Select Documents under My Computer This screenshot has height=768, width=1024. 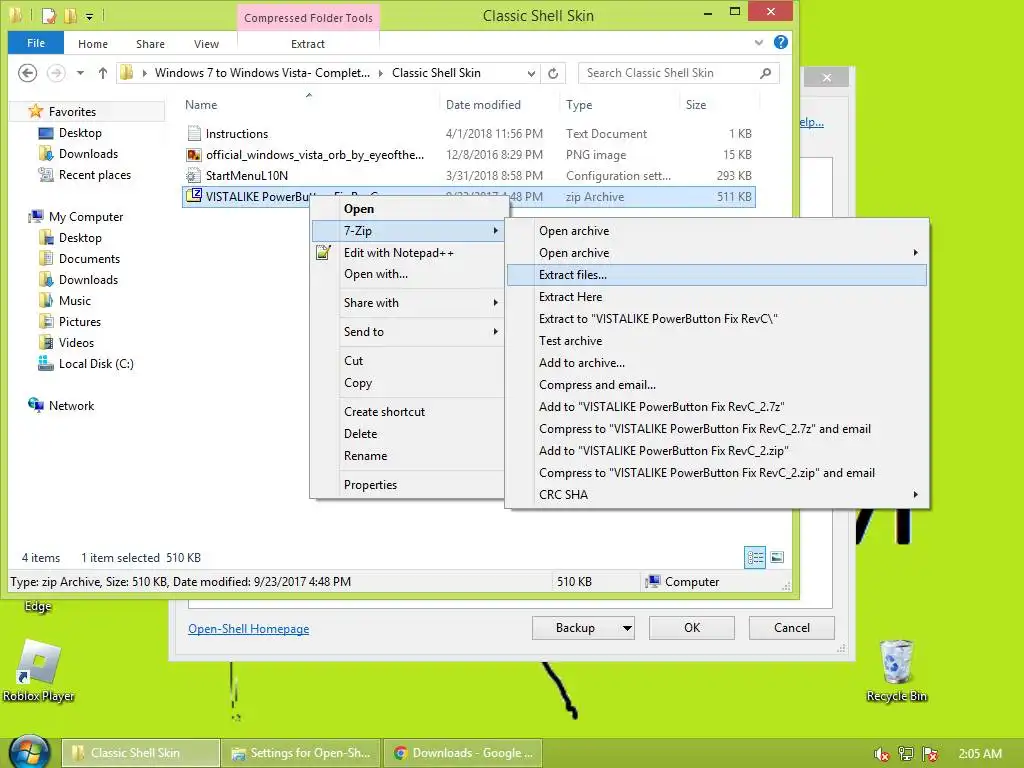click(80, 259)
